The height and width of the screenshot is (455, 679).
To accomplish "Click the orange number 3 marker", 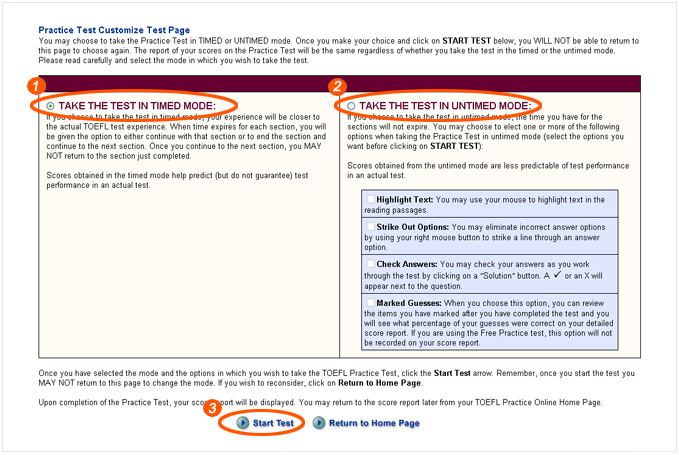I will [x=212, y=407].
